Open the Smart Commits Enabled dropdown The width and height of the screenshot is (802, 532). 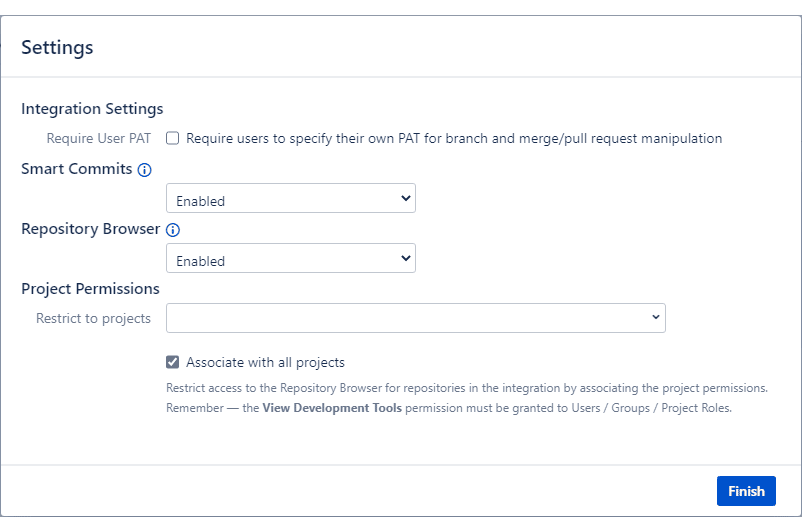[291, 198]
